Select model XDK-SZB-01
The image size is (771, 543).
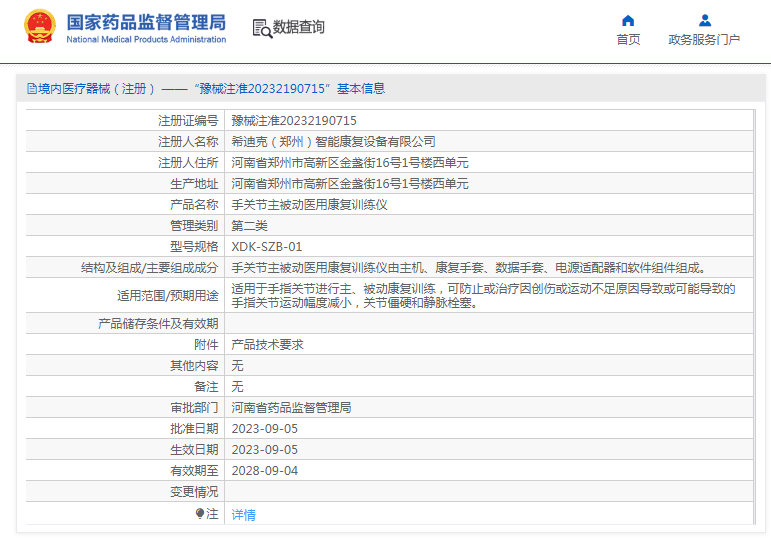(267, 247)
